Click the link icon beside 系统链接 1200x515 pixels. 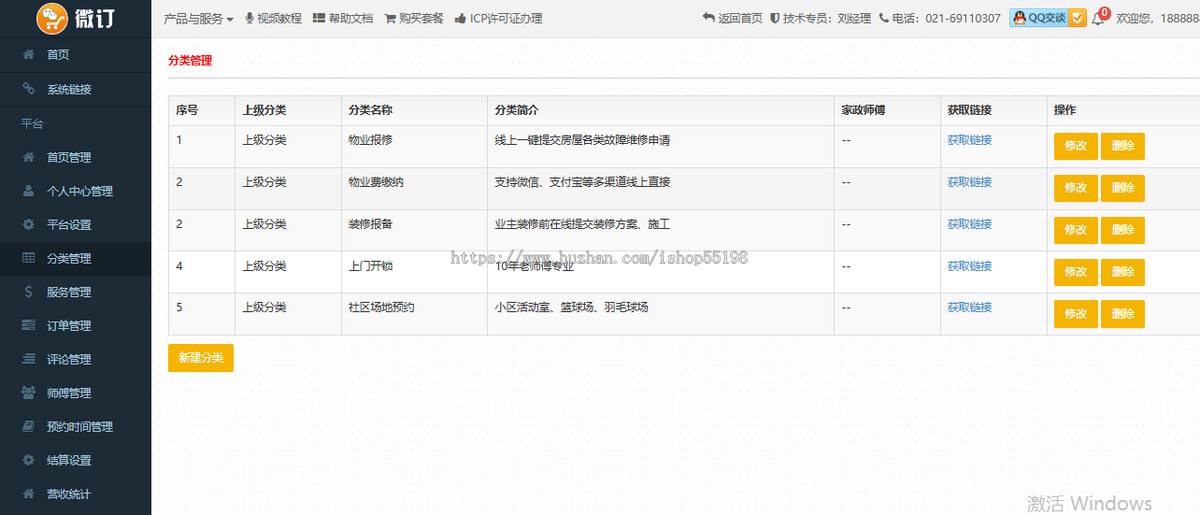(28, 89)
